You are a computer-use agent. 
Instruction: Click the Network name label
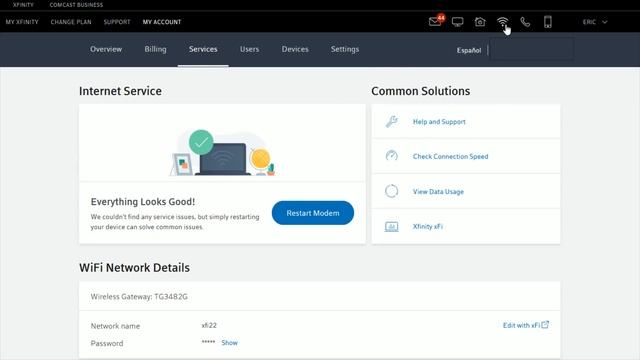click(x=115, y=326)
